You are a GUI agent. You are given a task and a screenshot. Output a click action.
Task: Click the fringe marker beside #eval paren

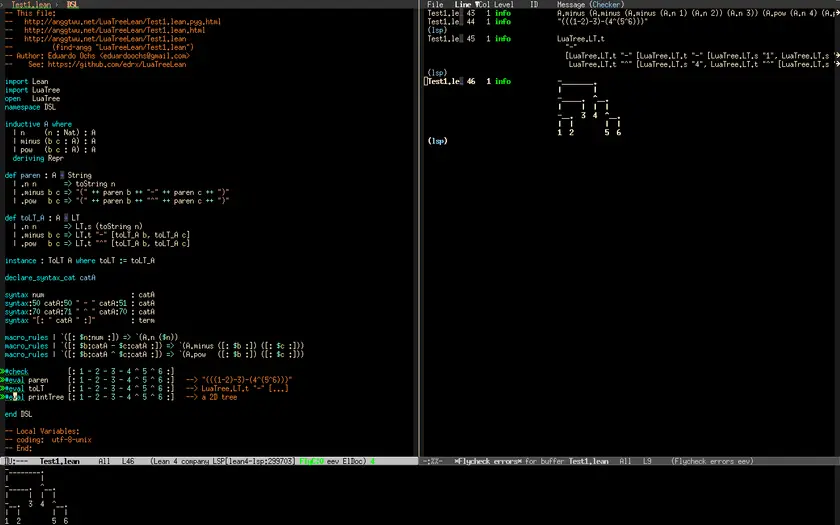coord(3,380)
